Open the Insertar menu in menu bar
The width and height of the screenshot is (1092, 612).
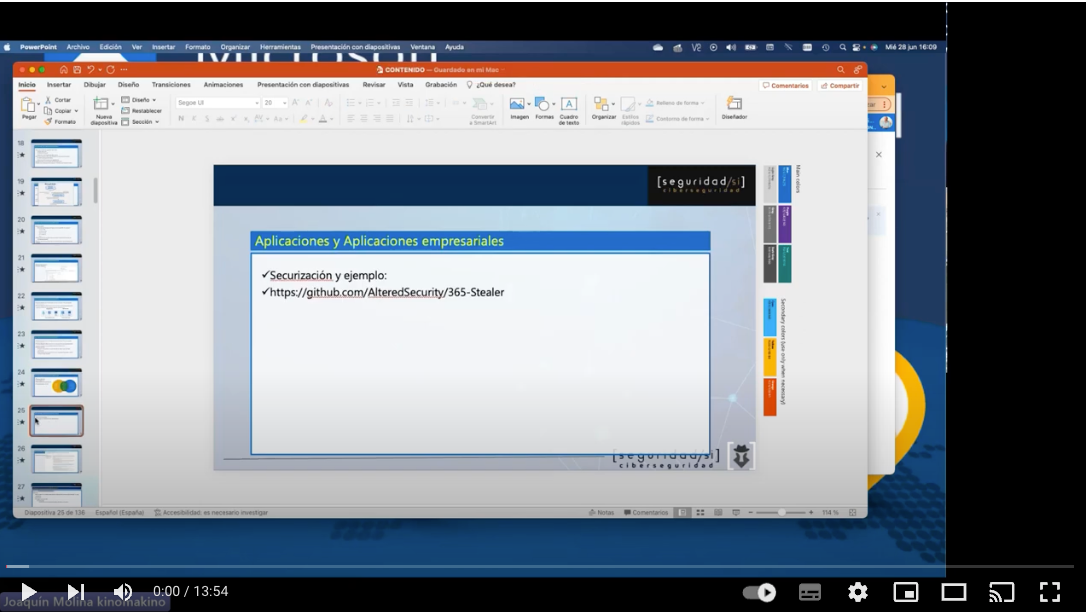pyautogui.click(x=163, y=47)
